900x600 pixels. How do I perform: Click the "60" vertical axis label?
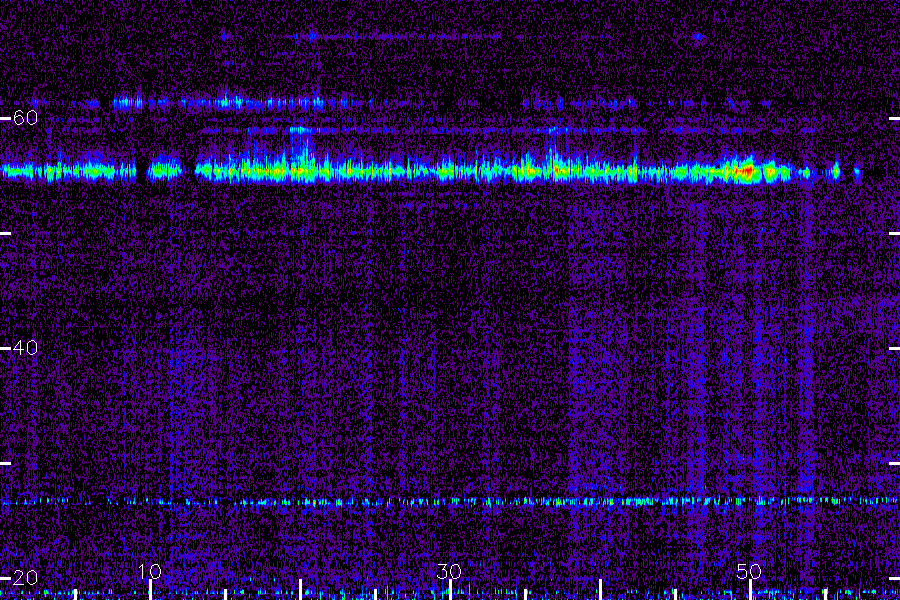point(25,118)
